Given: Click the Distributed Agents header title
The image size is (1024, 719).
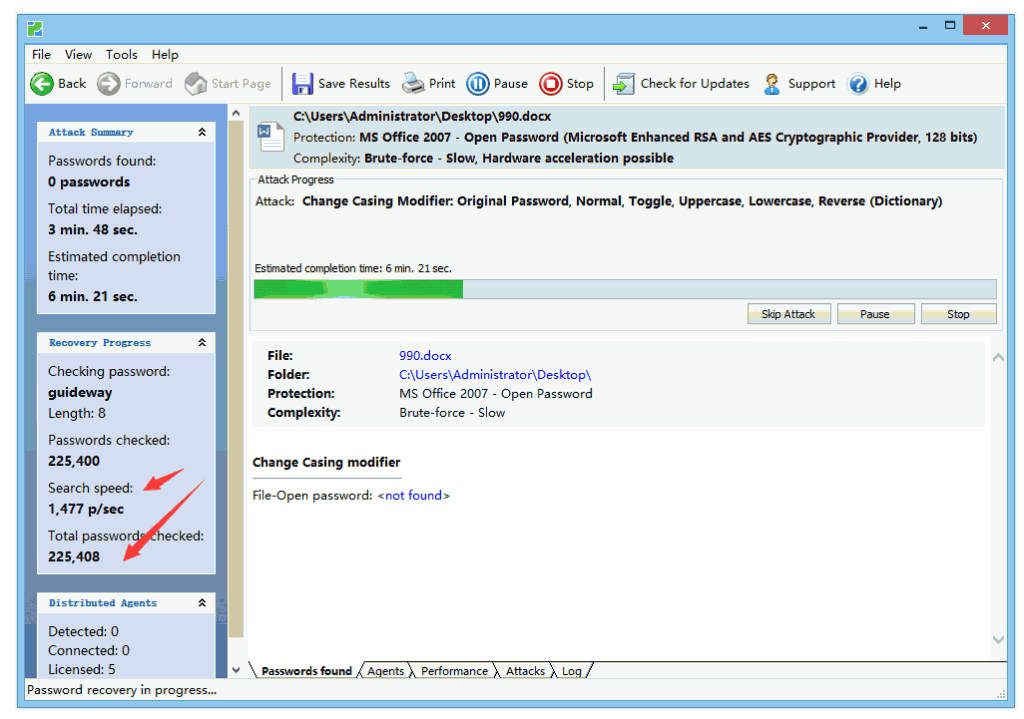Looking at the screenshot, I should tap(103, 603).
